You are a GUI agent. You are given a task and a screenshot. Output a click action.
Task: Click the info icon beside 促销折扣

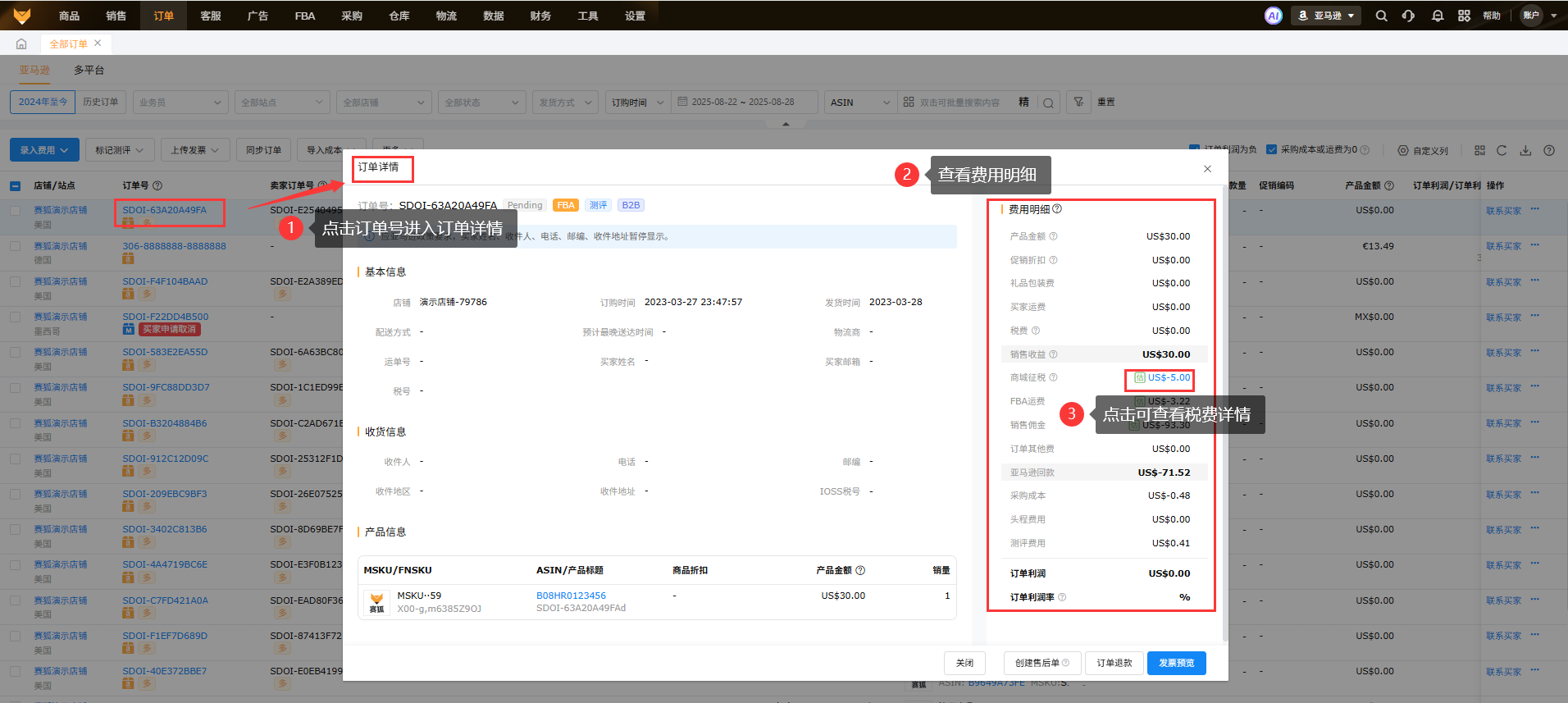click(1053, 260)
